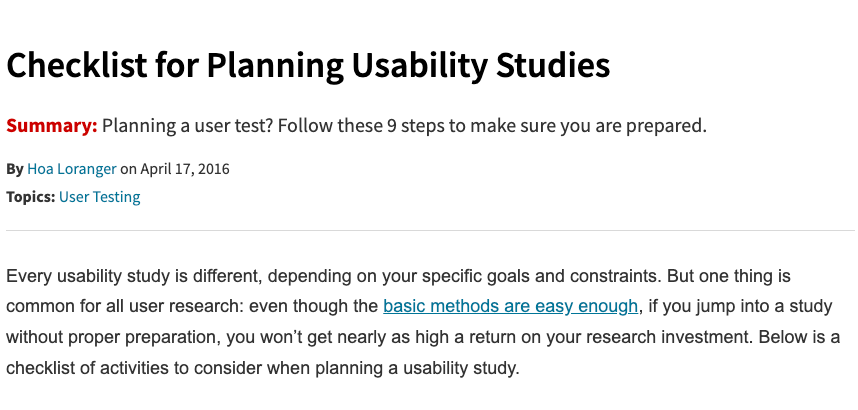
Task: Click the word 'Studies' in the main heading
Action: (x=553, y=66)
